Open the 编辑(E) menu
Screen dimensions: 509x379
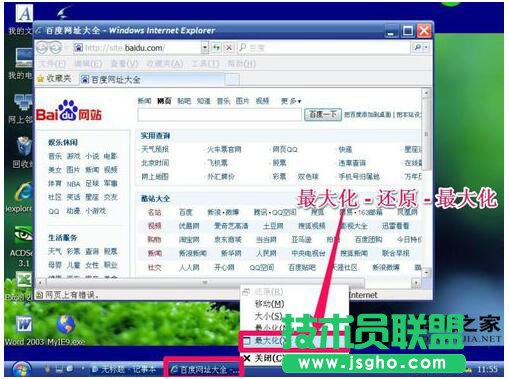(x=88, y=63)
